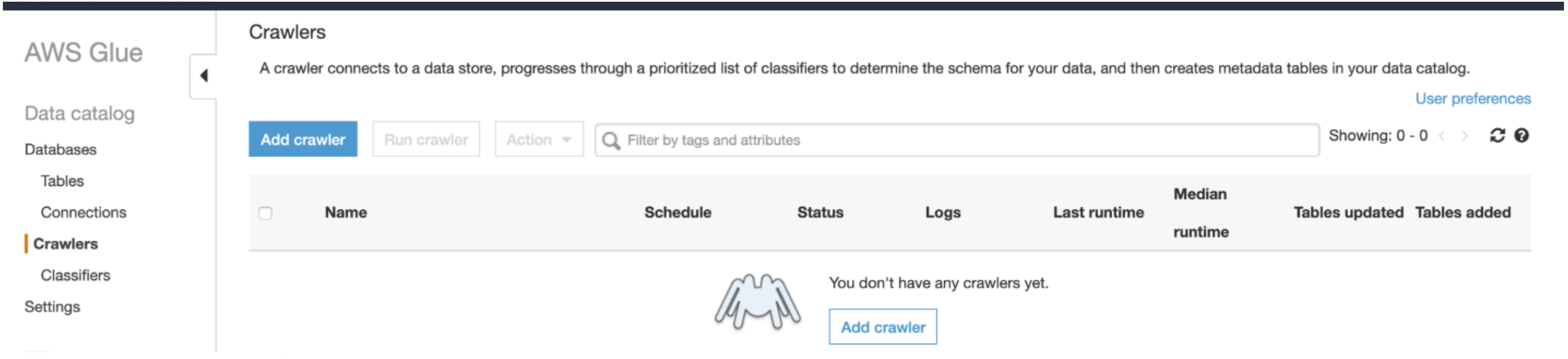Sort by the Name column header
Image resolution: width=1568 pixels, height=359 pixels.
pos(346,212)
